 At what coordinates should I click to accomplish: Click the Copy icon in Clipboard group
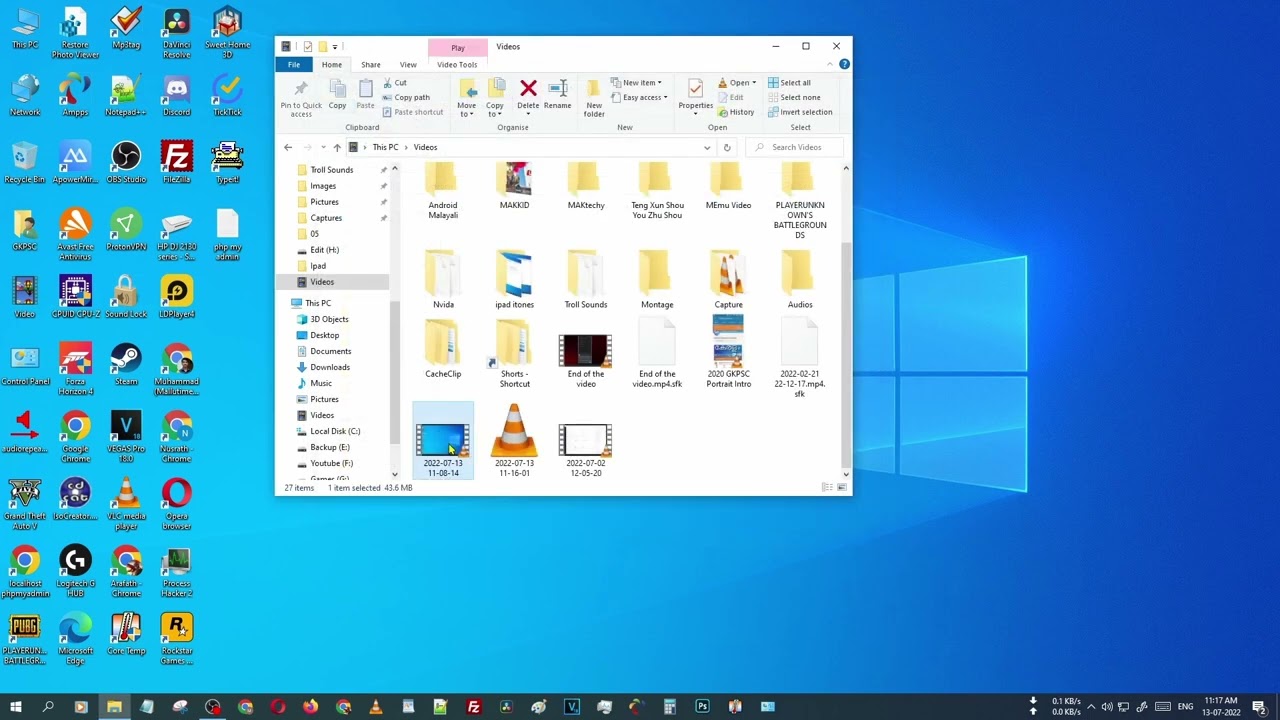tap(337, 93)
